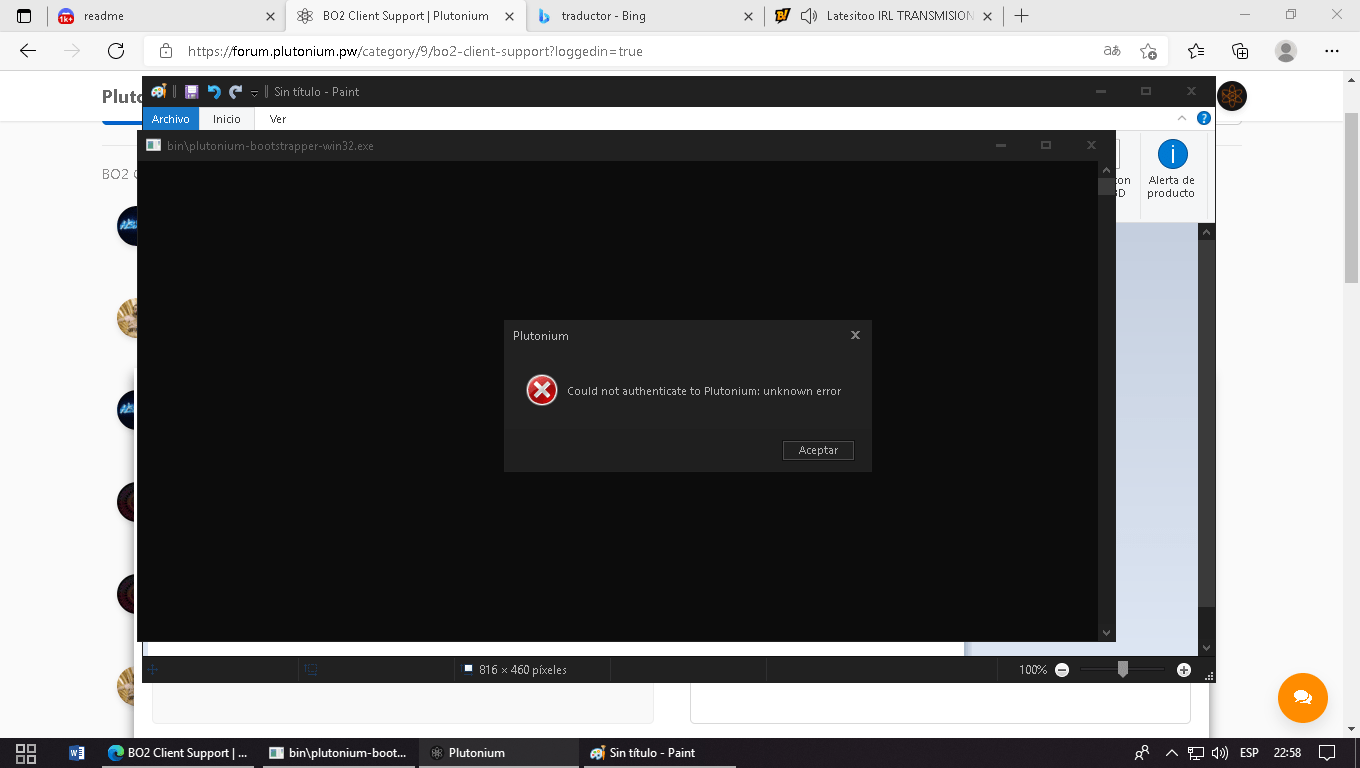Viewport: 1360px width, 768px height.
Task: Open Word from the taskbar
Action: click(x=77, y=753)
